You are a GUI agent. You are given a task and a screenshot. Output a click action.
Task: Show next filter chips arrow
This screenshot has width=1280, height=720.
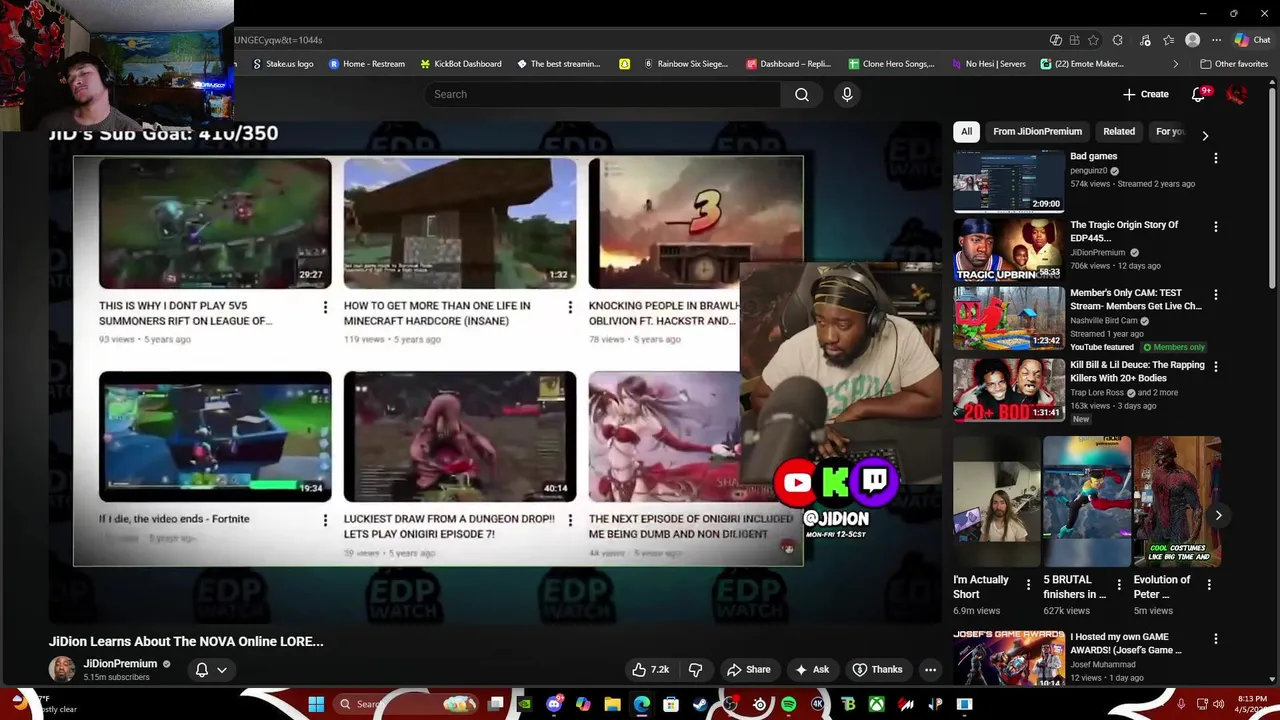point(1205,135)
